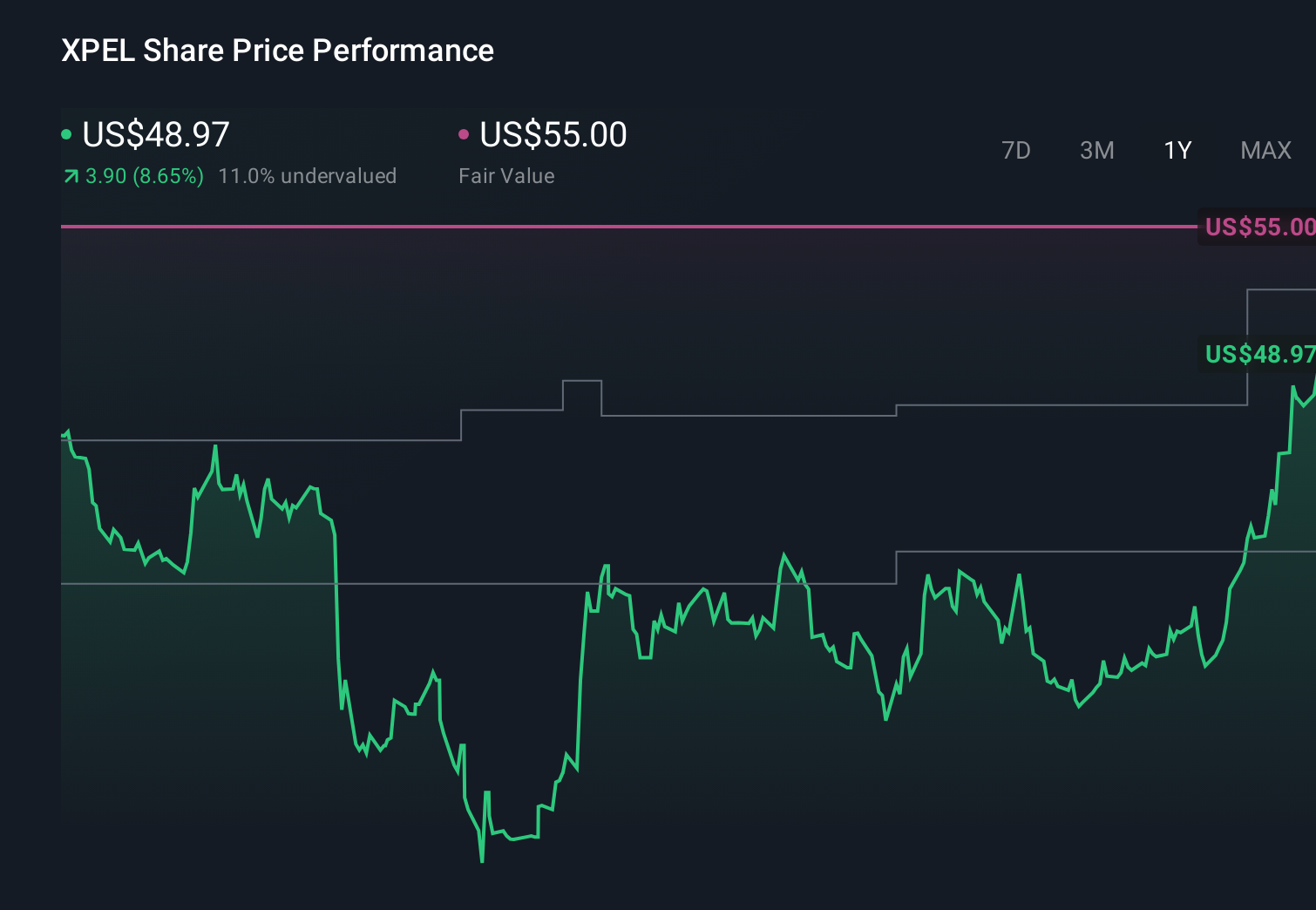
Task: Toggle the Fair Value overlay US$55.00
Action: click(x=553, y=133)
